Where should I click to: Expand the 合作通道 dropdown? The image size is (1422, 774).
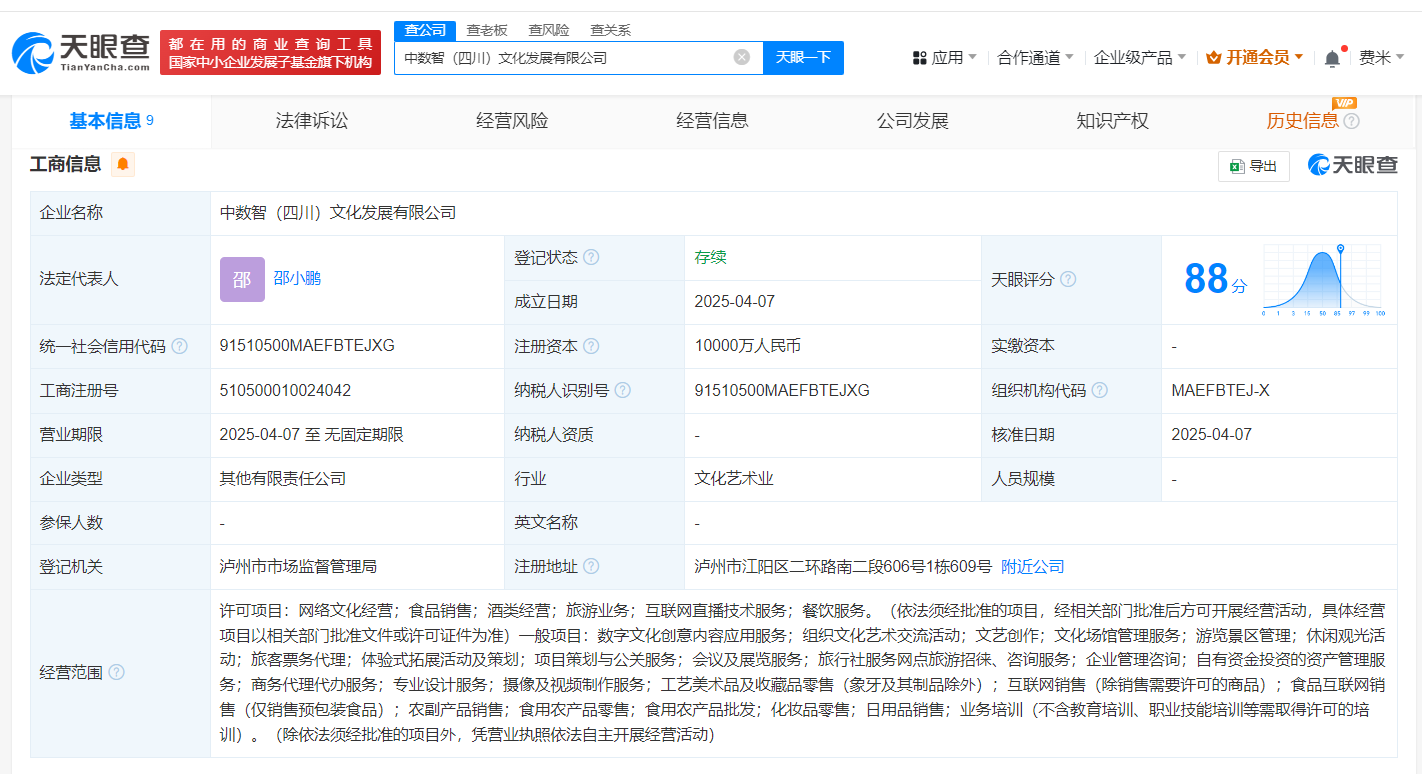pyautogui.click(x=1035, y=58)
